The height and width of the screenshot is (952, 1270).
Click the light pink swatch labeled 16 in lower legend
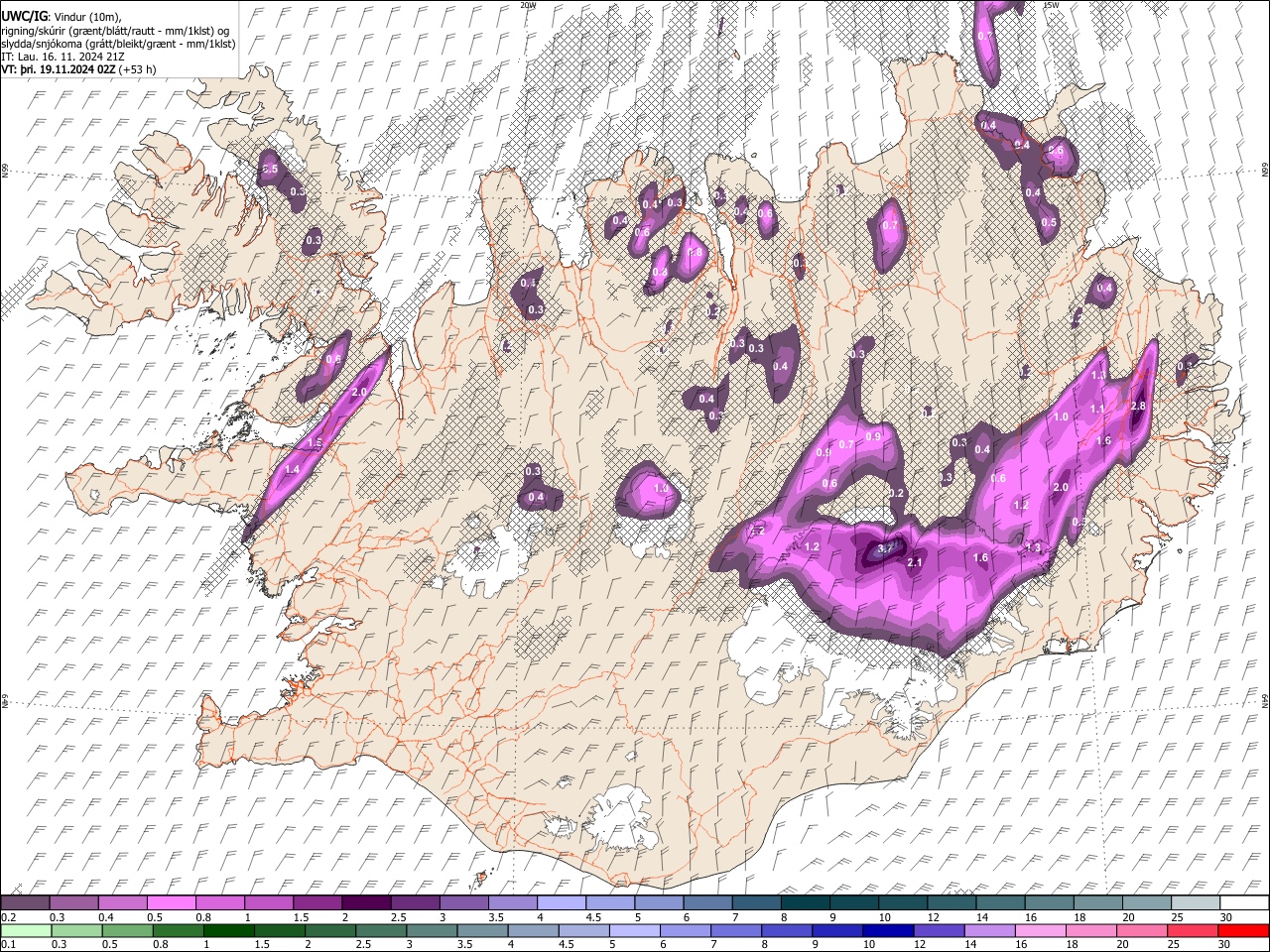[x=1040, y=930]
